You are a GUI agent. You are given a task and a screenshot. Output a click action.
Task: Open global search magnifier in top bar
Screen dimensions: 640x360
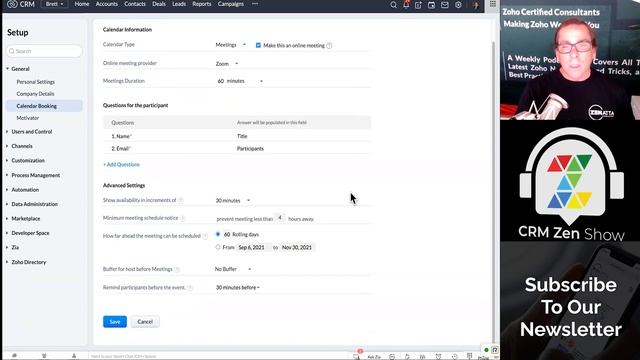click(393, 5)
